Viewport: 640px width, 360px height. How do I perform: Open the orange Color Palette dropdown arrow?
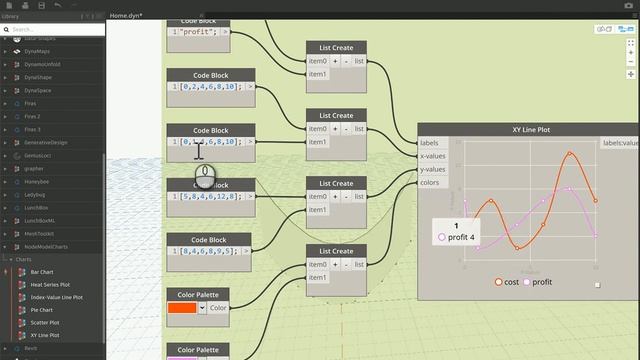click(202, 308)
